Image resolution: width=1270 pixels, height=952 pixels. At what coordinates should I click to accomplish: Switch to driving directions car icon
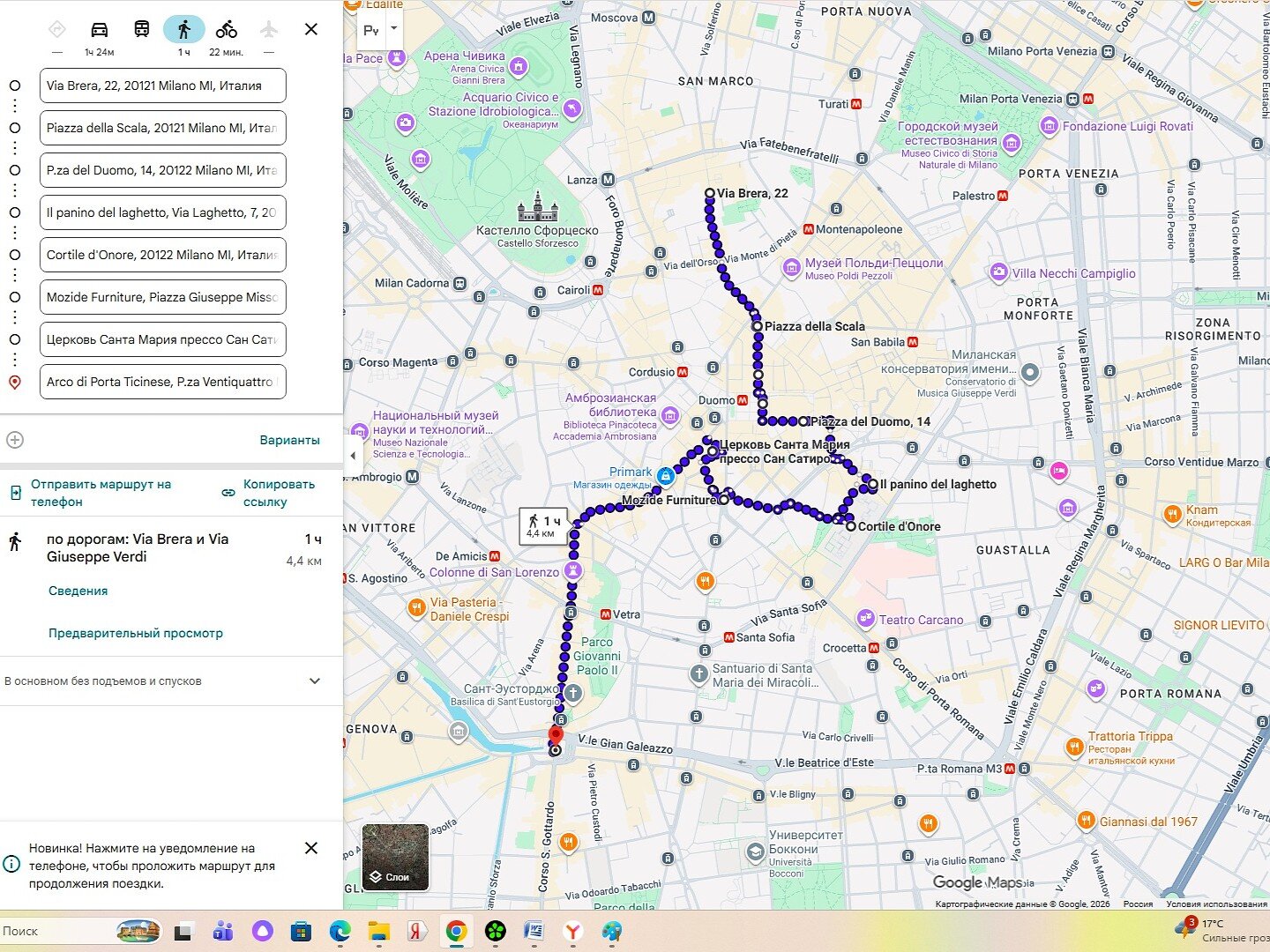(100, 29)
